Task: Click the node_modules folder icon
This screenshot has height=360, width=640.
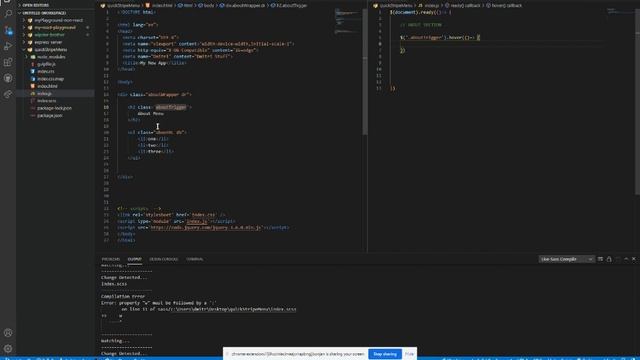Action: 33,57
